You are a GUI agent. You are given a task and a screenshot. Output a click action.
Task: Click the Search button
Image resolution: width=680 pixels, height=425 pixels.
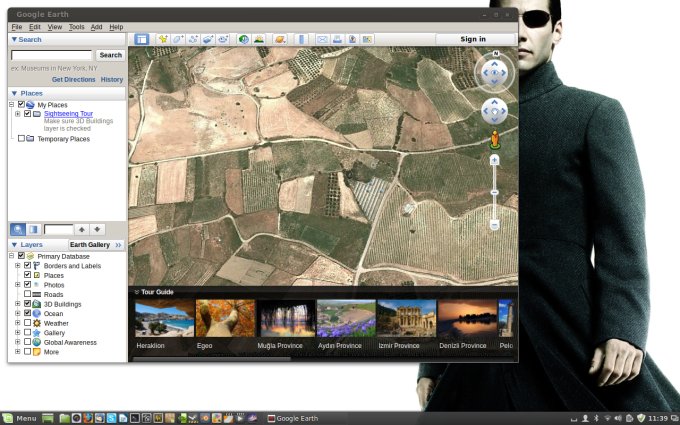tap(111, 55)
